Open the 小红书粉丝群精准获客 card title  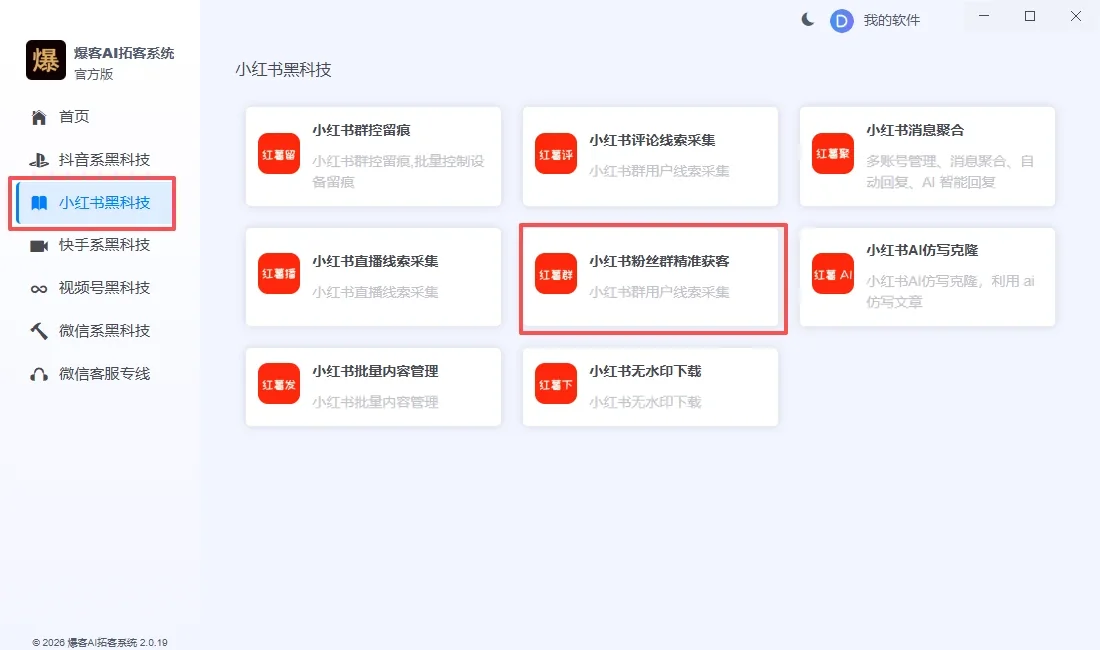pos(659,262)
